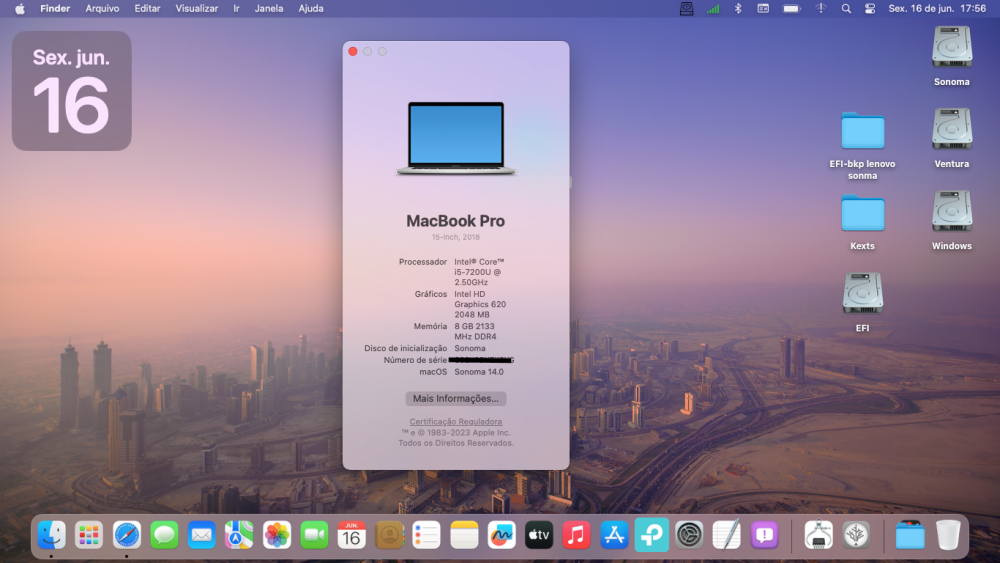Image resolution: width=1000 pixels, height=563 pixels.
Task: Open Bluetooth status in menu bar
Action: click(738, 9)
